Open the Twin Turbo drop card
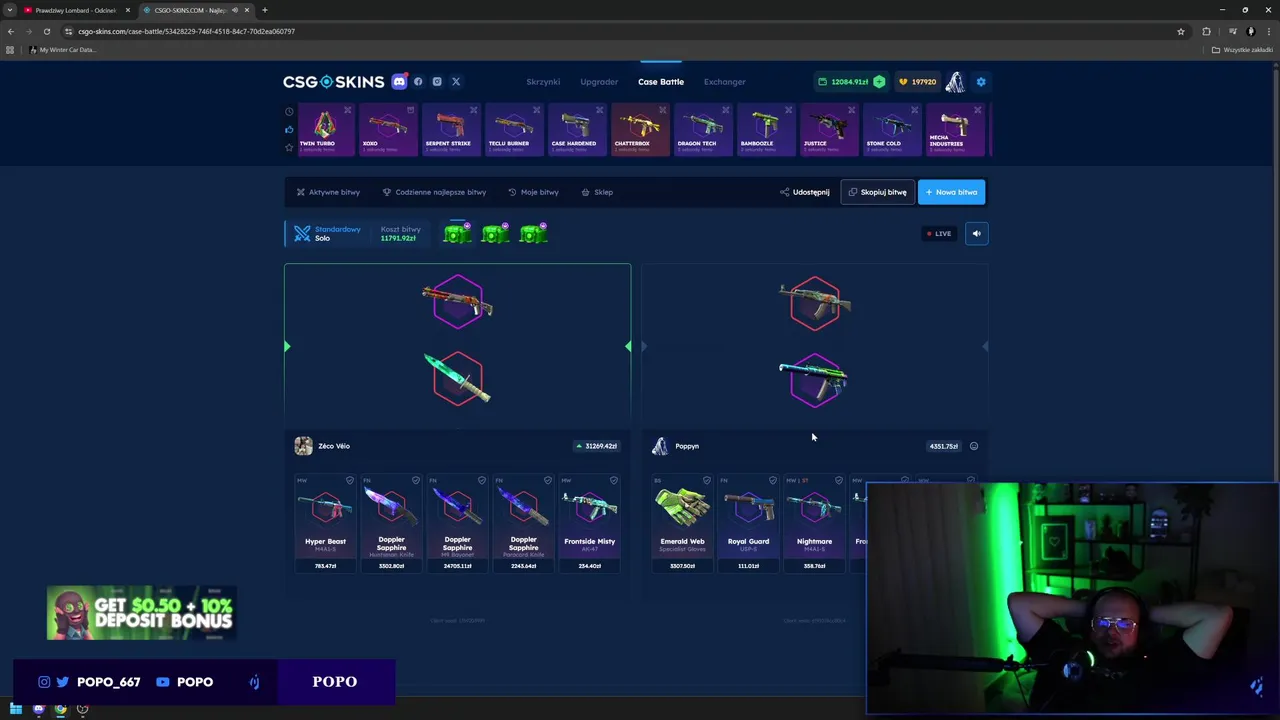The height and width of the screenshot is (720, 1280). pyautogui.click(x=325, y=130)
